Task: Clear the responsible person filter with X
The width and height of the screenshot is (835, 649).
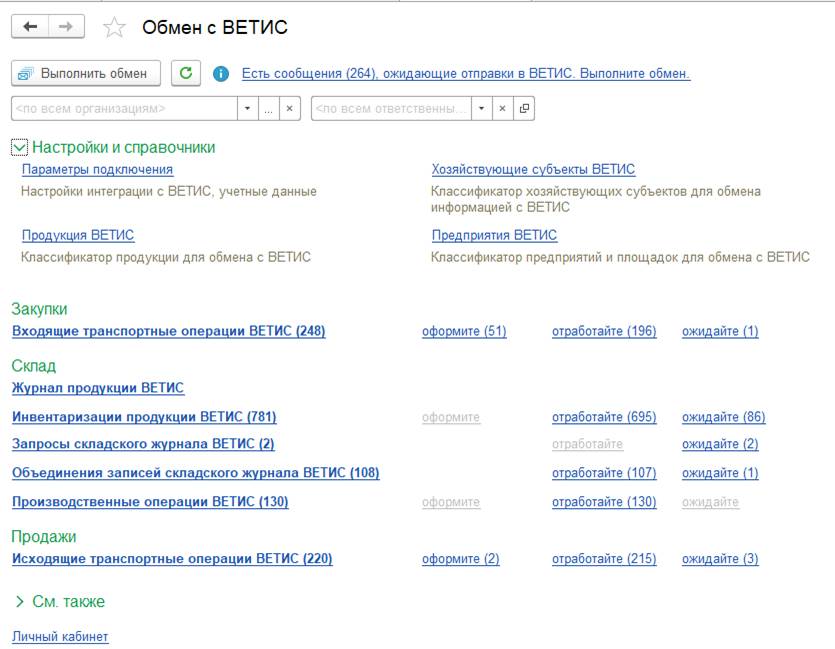Action: point(503,108)
